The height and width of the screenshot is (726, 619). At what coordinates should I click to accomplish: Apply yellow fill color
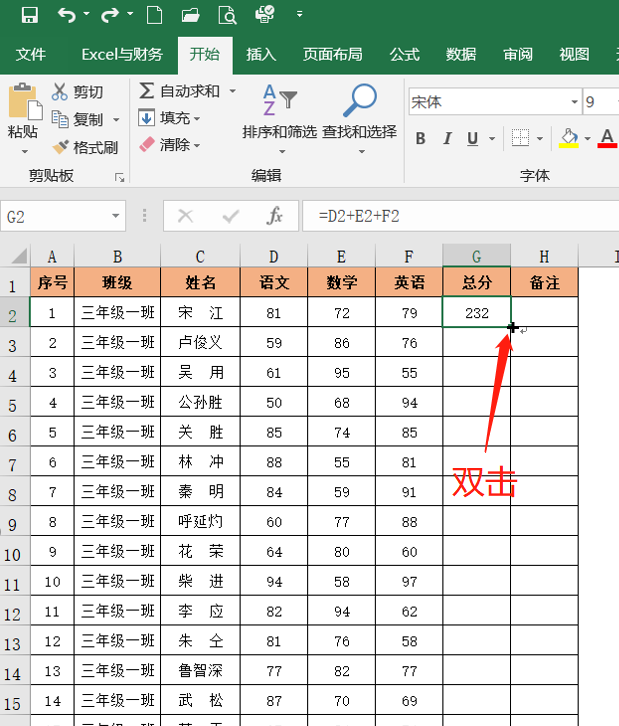(x=569, y=138)
